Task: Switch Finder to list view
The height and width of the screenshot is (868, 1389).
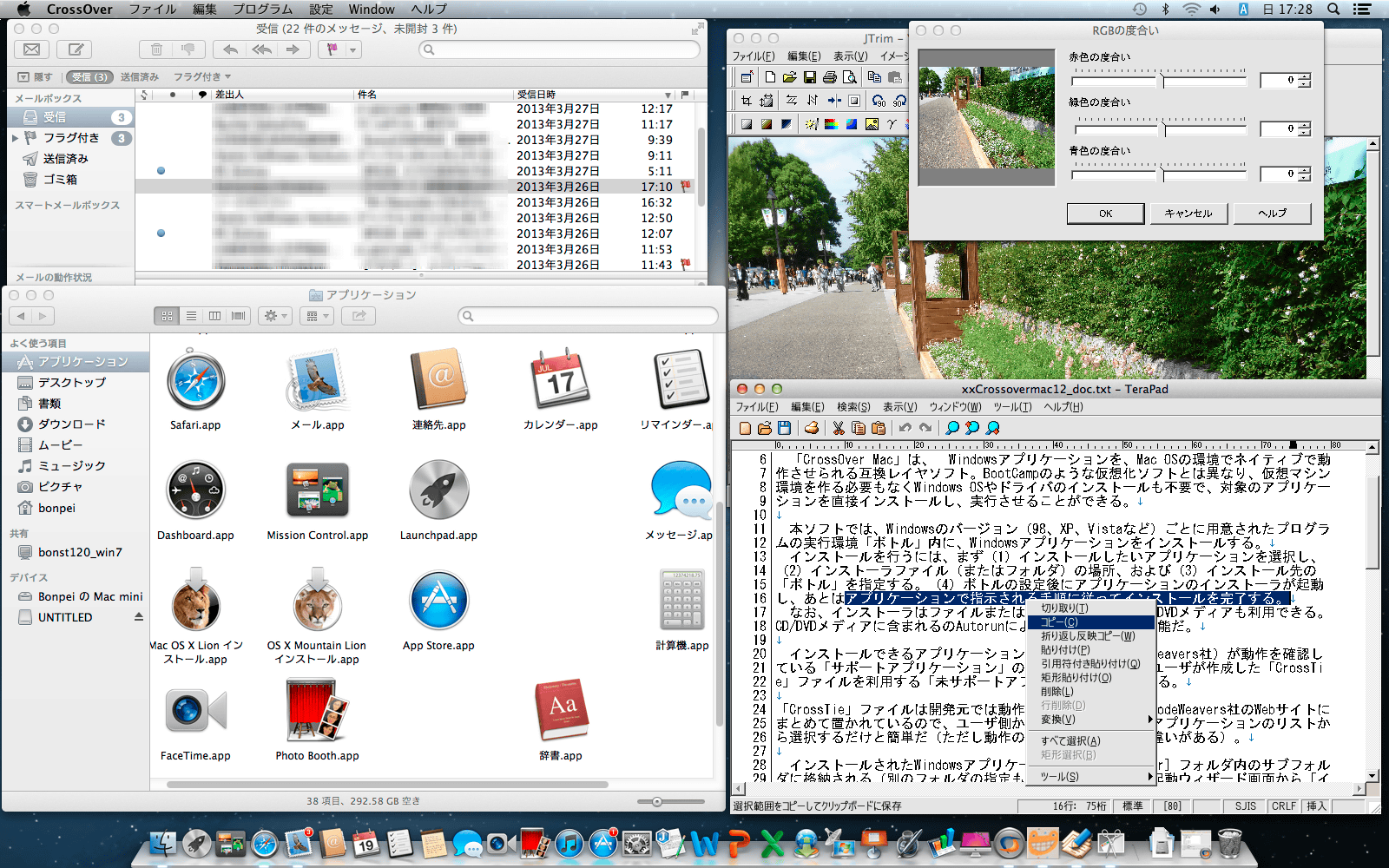Action: pos(191,316)
